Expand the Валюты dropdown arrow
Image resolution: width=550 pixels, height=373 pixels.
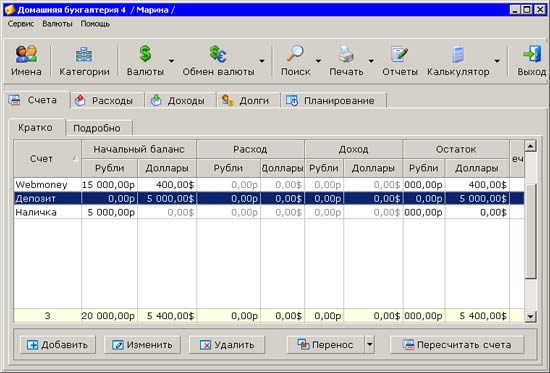[171, 61]
